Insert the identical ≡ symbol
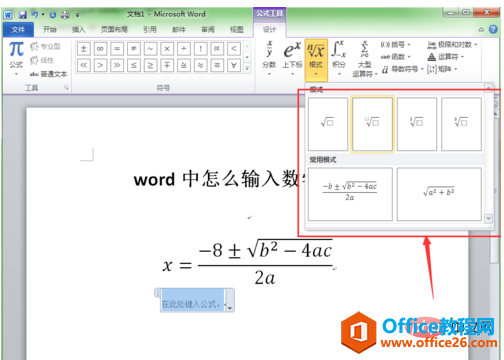This screenshot has height=360, width=504. point(217,65)
